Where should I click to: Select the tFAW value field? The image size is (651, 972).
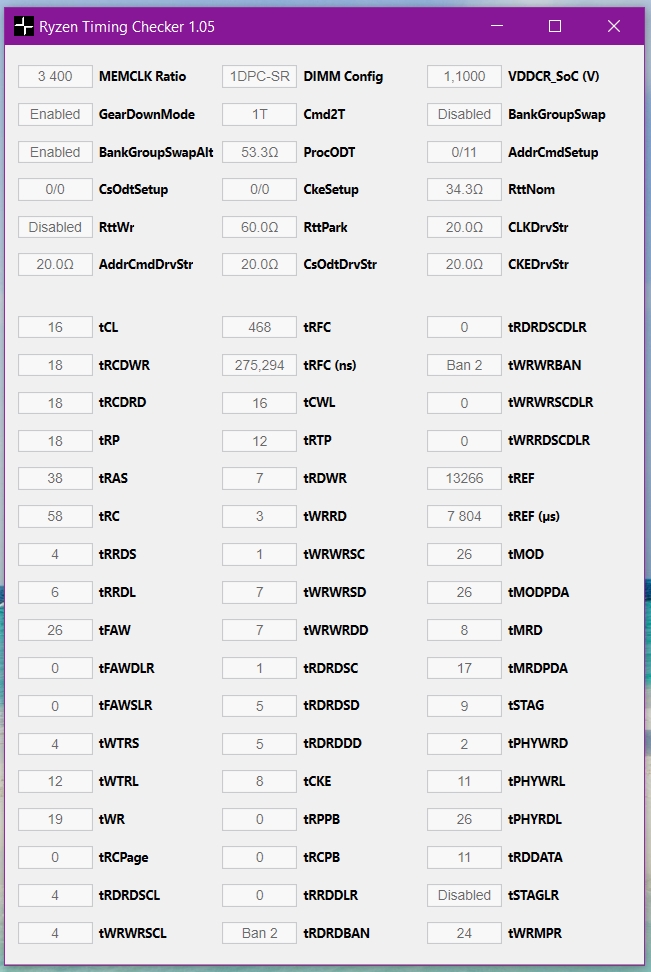click(x=55, y=630)
